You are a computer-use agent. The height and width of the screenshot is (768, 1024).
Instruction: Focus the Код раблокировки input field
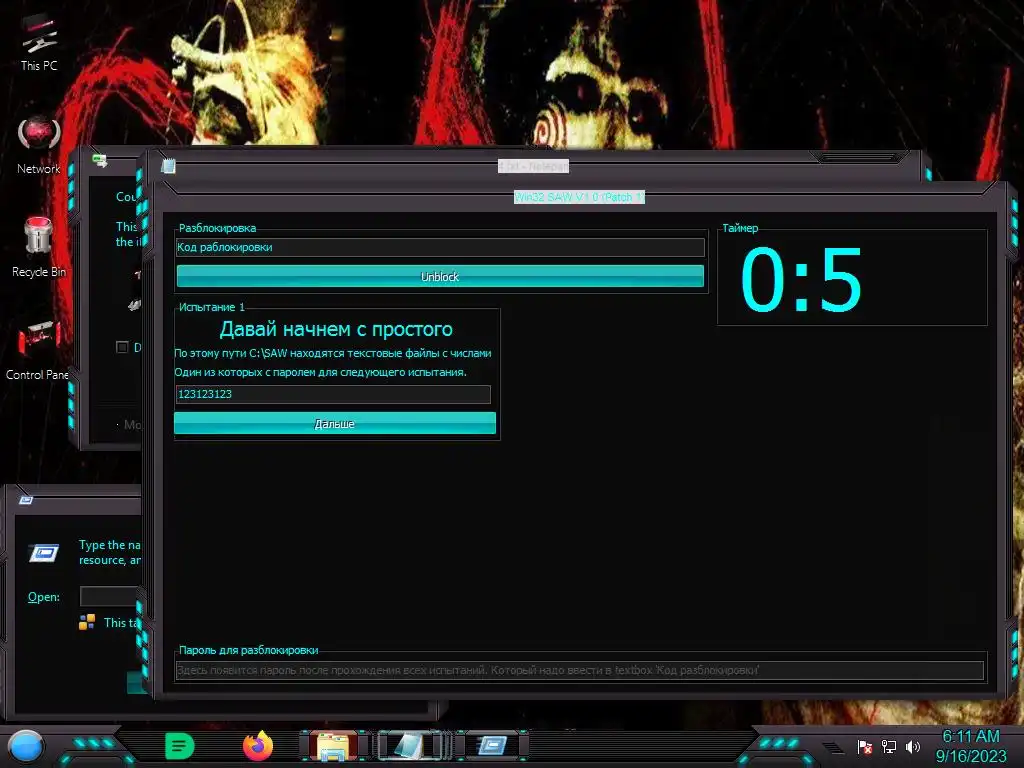point(440,248)
